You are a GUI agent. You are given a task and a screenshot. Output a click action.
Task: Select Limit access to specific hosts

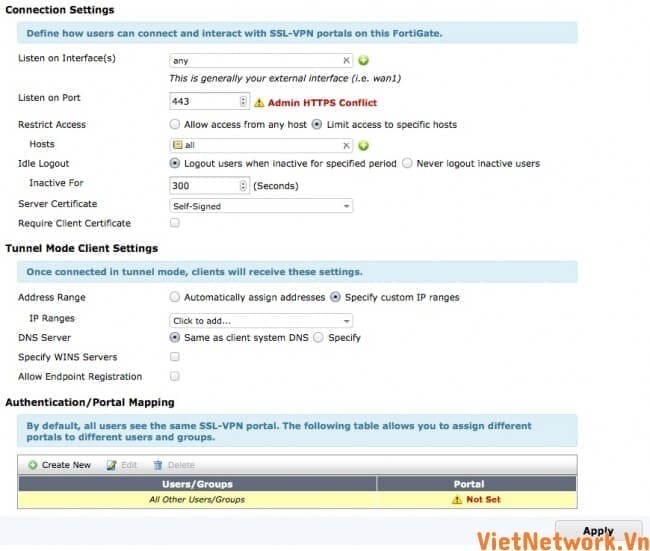point(317,124)
